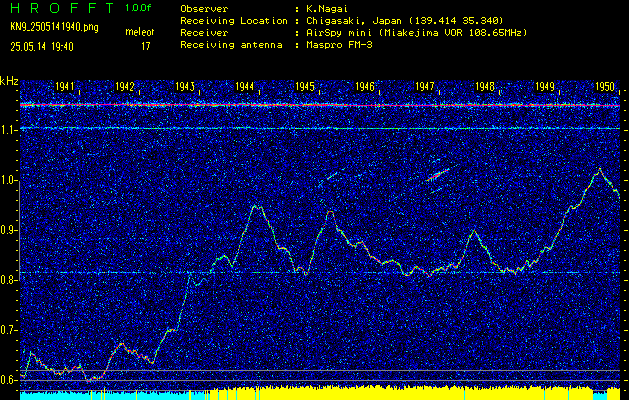629x400 pixels.
Task: Select the 0.8 frequency axis label
Action: click(9, 280)
